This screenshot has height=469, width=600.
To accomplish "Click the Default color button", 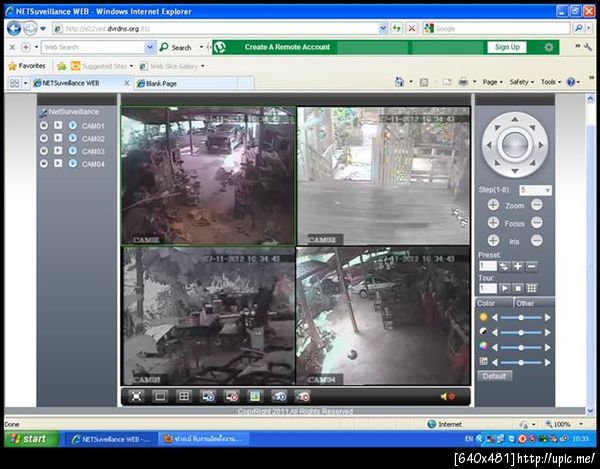I will point(494,376).
